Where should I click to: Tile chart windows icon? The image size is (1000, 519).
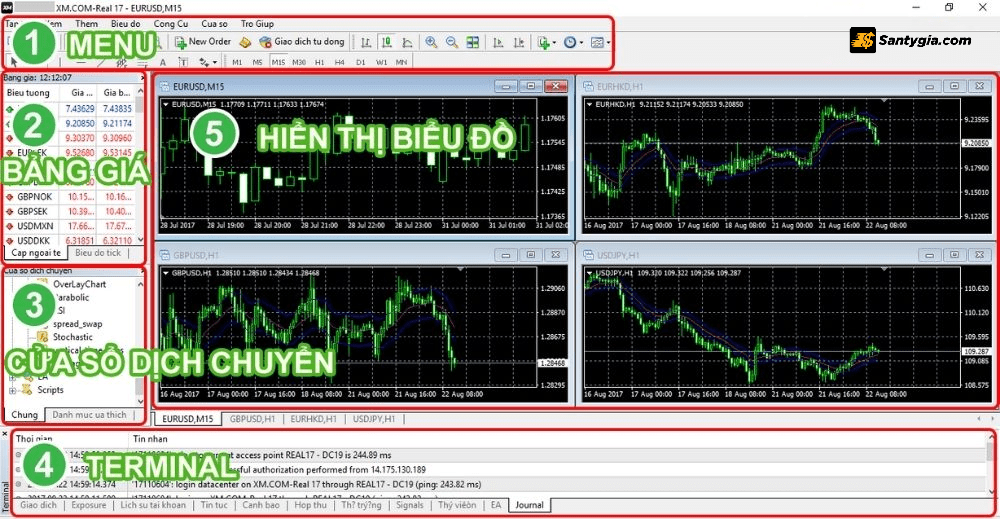(x=473, y=43)
